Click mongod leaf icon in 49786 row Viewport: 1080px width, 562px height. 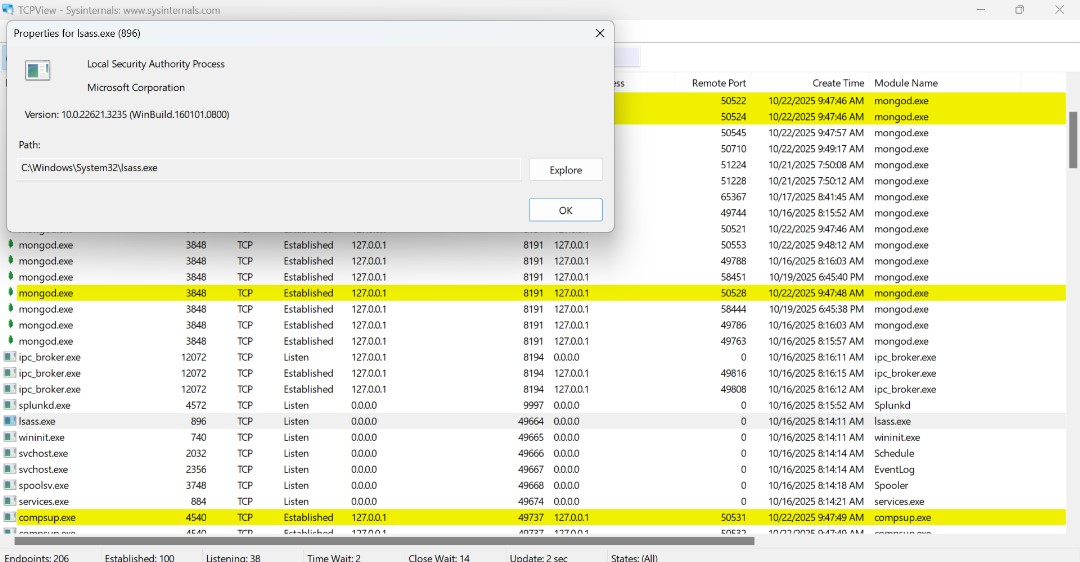[x=10, y=324]
